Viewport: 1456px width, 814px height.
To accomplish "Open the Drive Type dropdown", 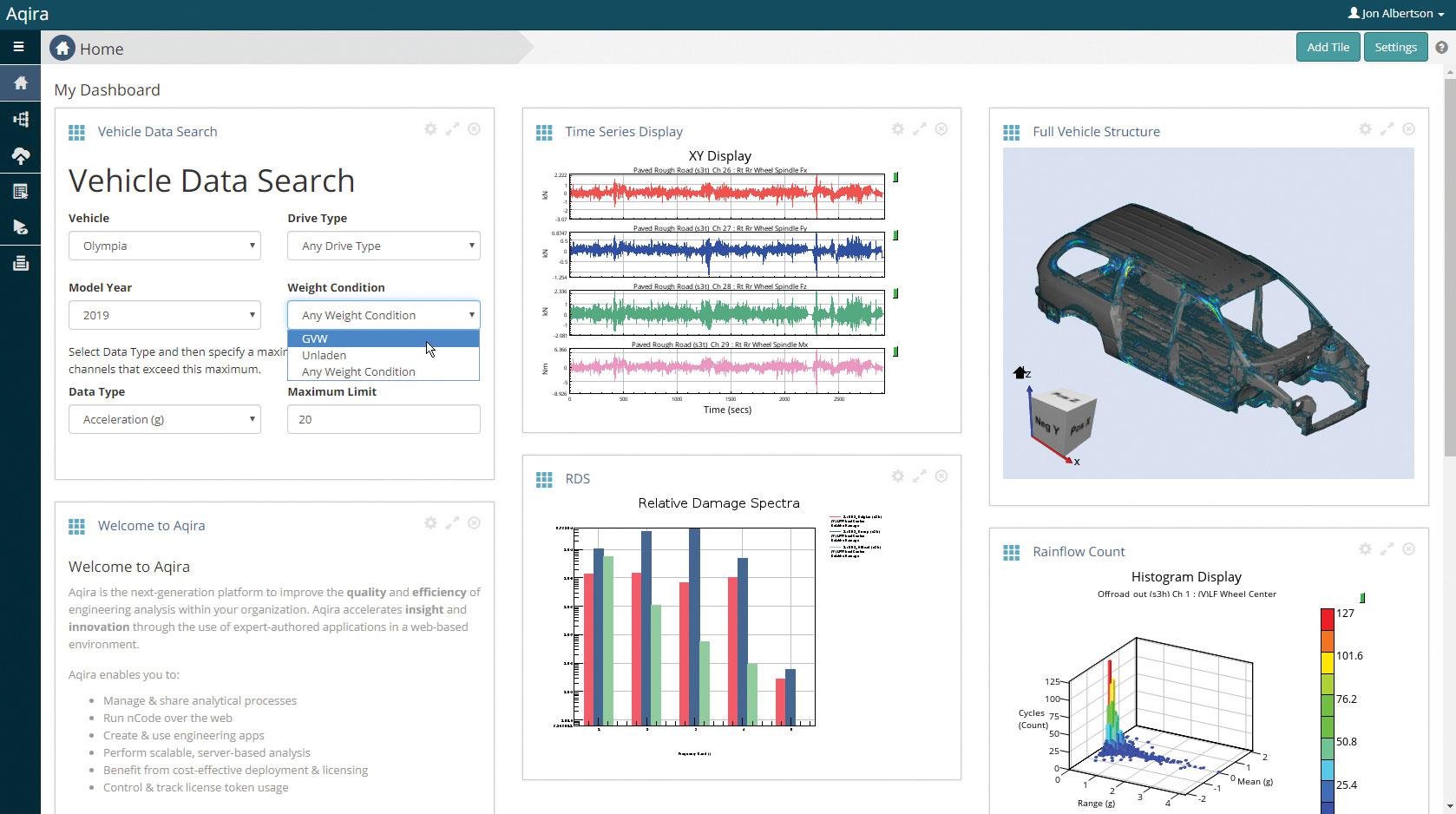I will 384,246.
